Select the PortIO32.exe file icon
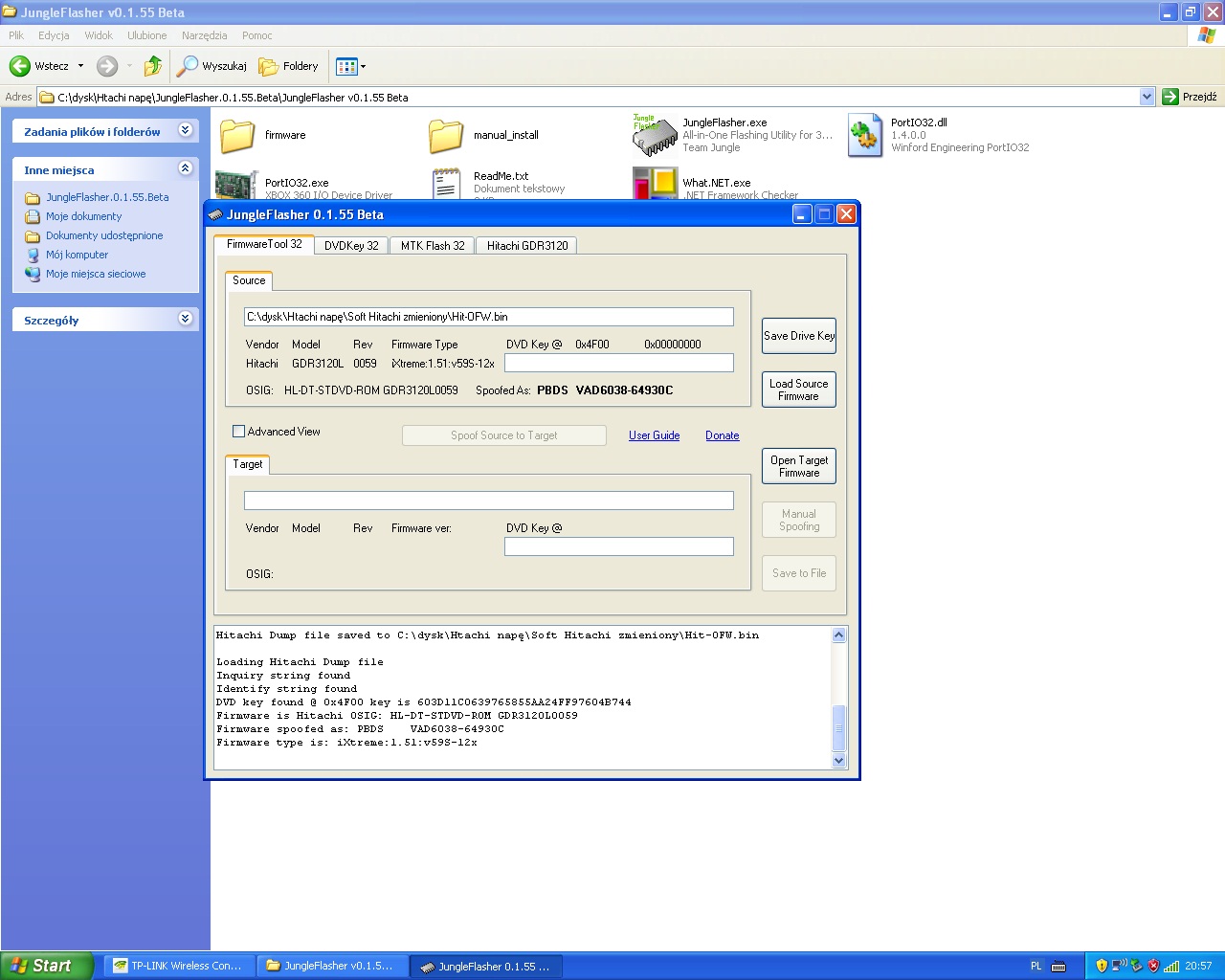This screenshot has height=980, width=1225. pyautogui.click(x=237, y=184)
